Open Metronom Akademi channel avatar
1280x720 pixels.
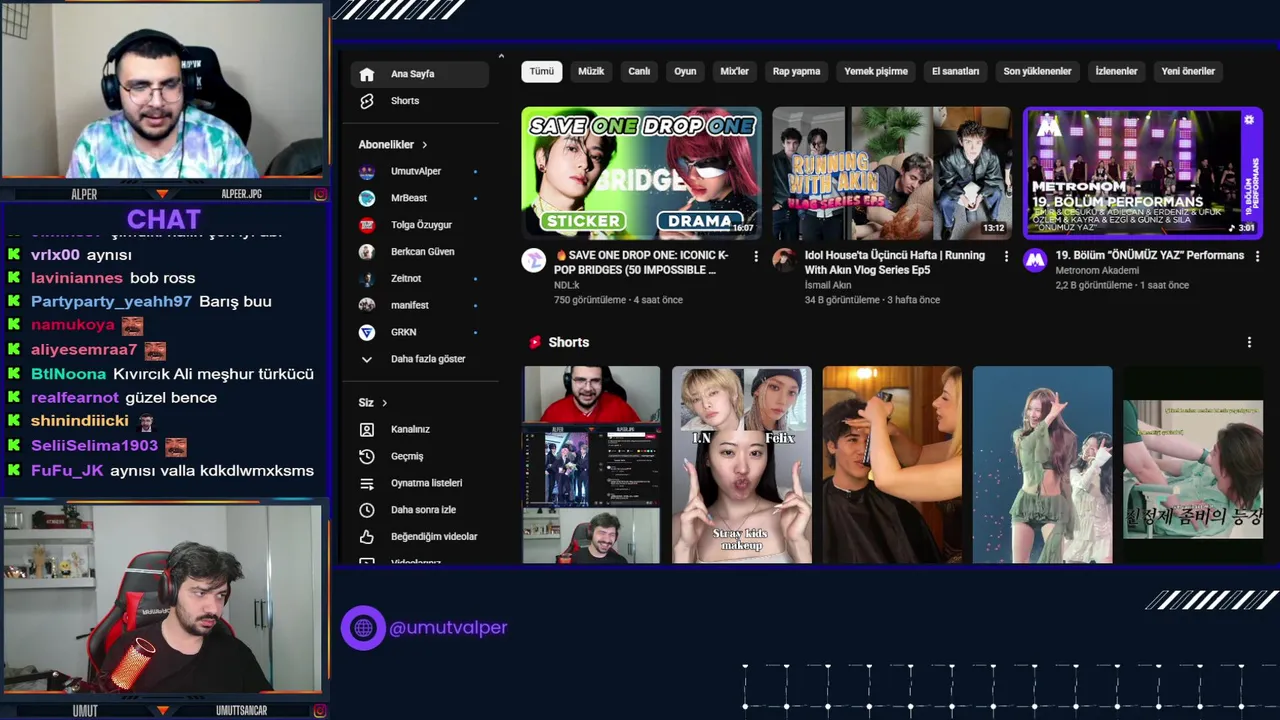point(1035,261)
